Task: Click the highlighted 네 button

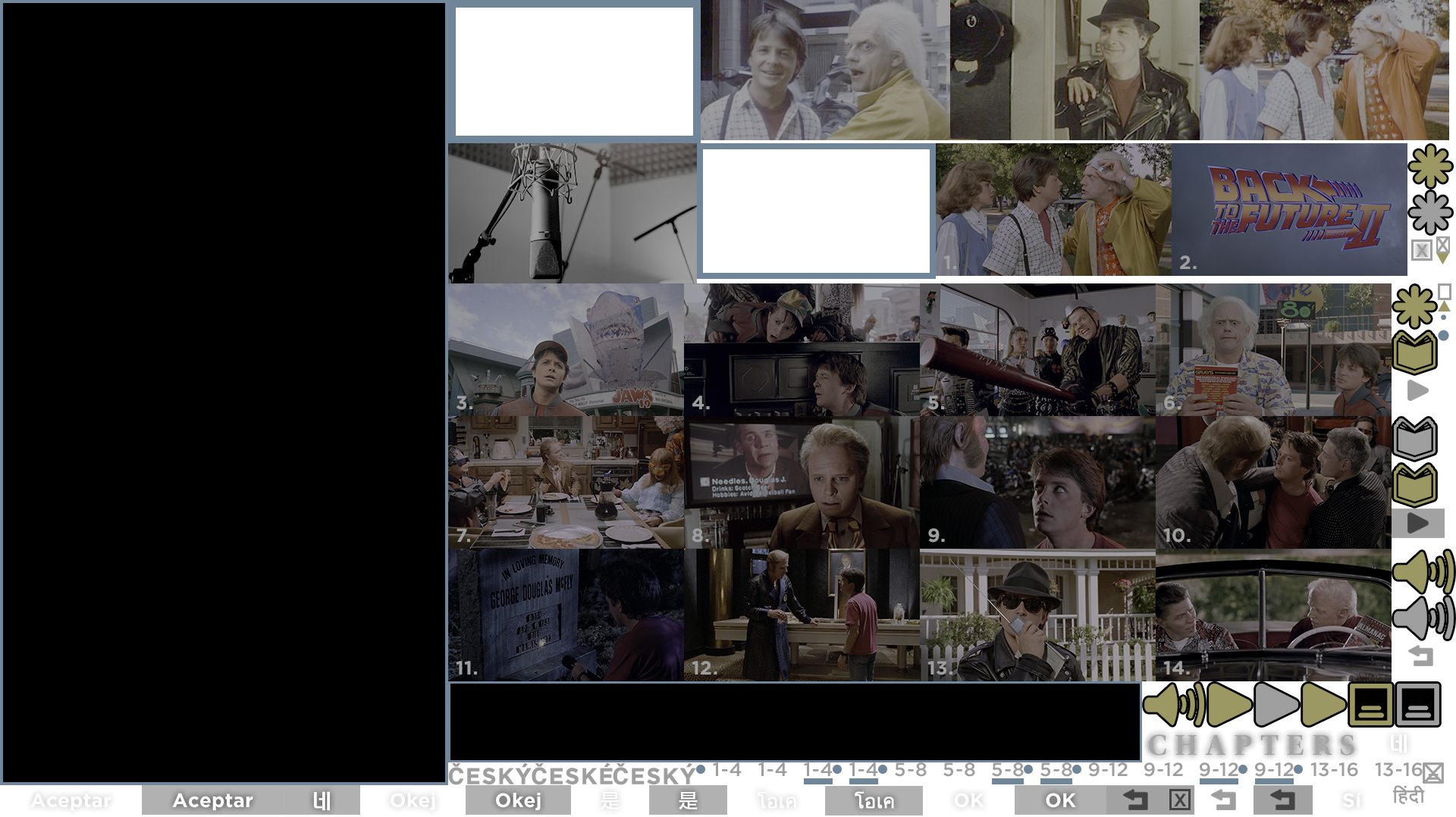Action: (x=322, y=800)
